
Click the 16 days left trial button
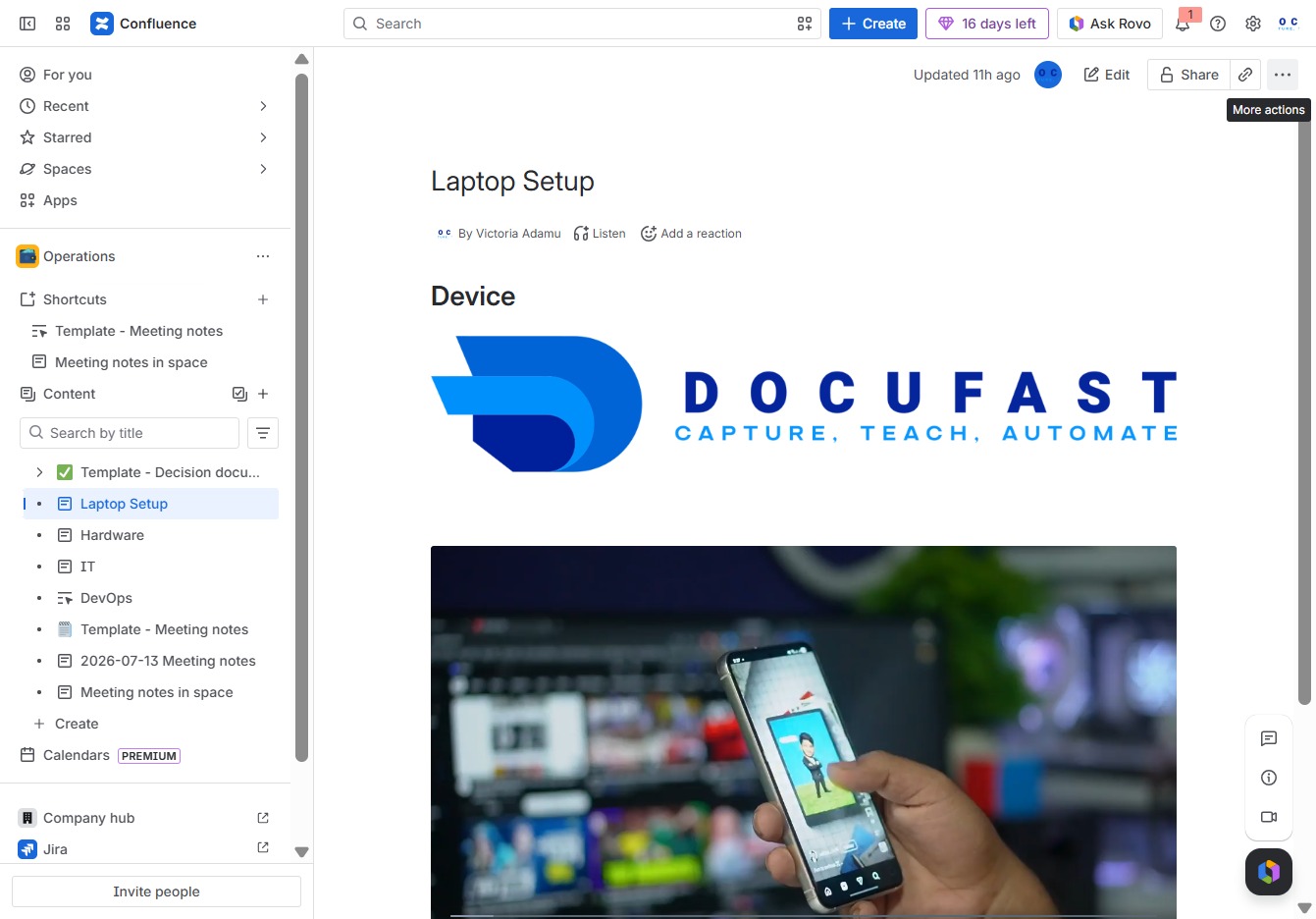(x=987, y=24)
